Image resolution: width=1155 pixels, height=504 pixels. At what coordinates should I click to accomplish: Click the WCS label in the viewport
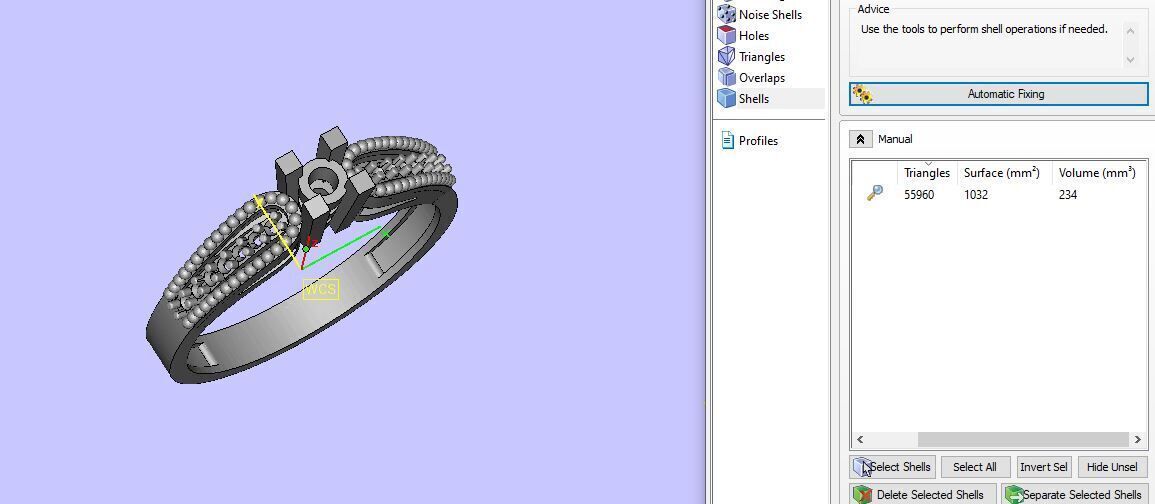point(320,289)
